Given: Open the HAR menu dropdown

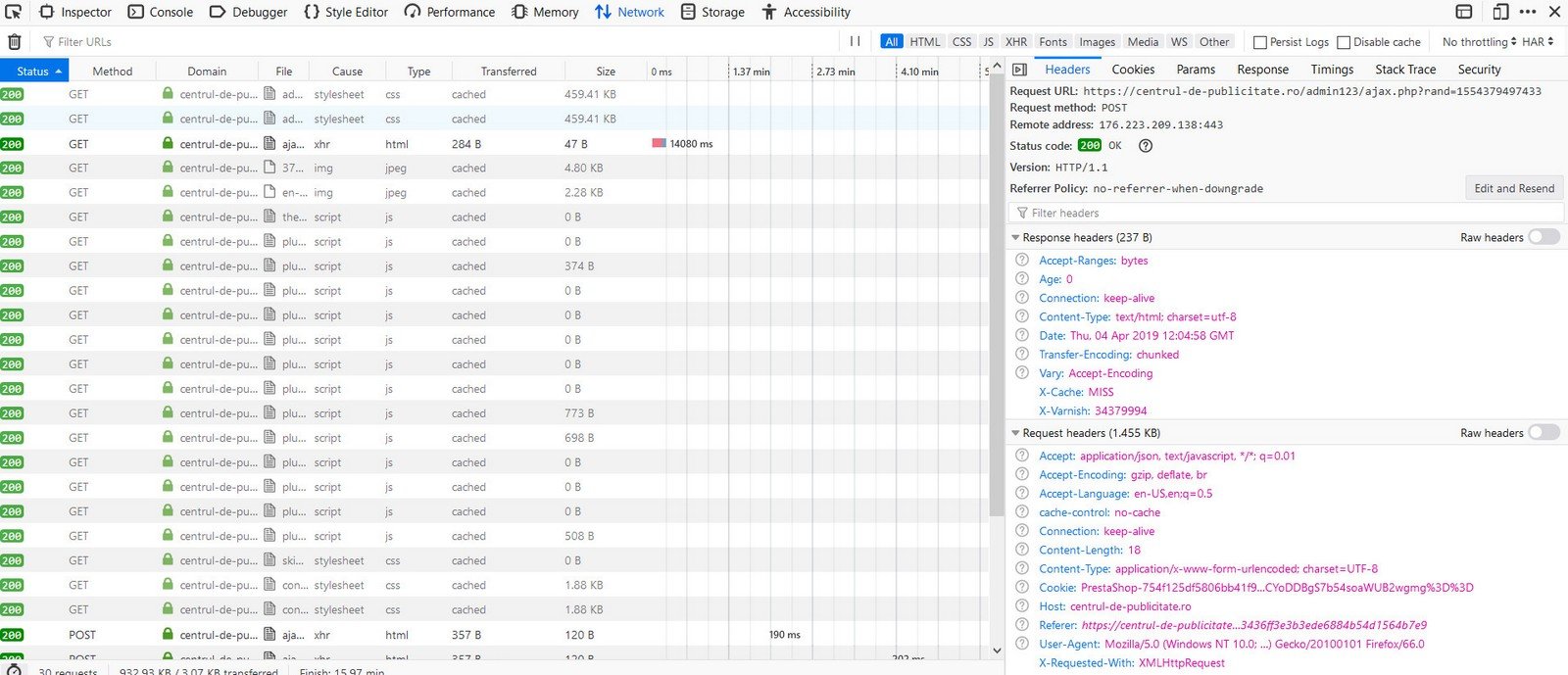Looking at the screenshot, I should coord(1538,41).
